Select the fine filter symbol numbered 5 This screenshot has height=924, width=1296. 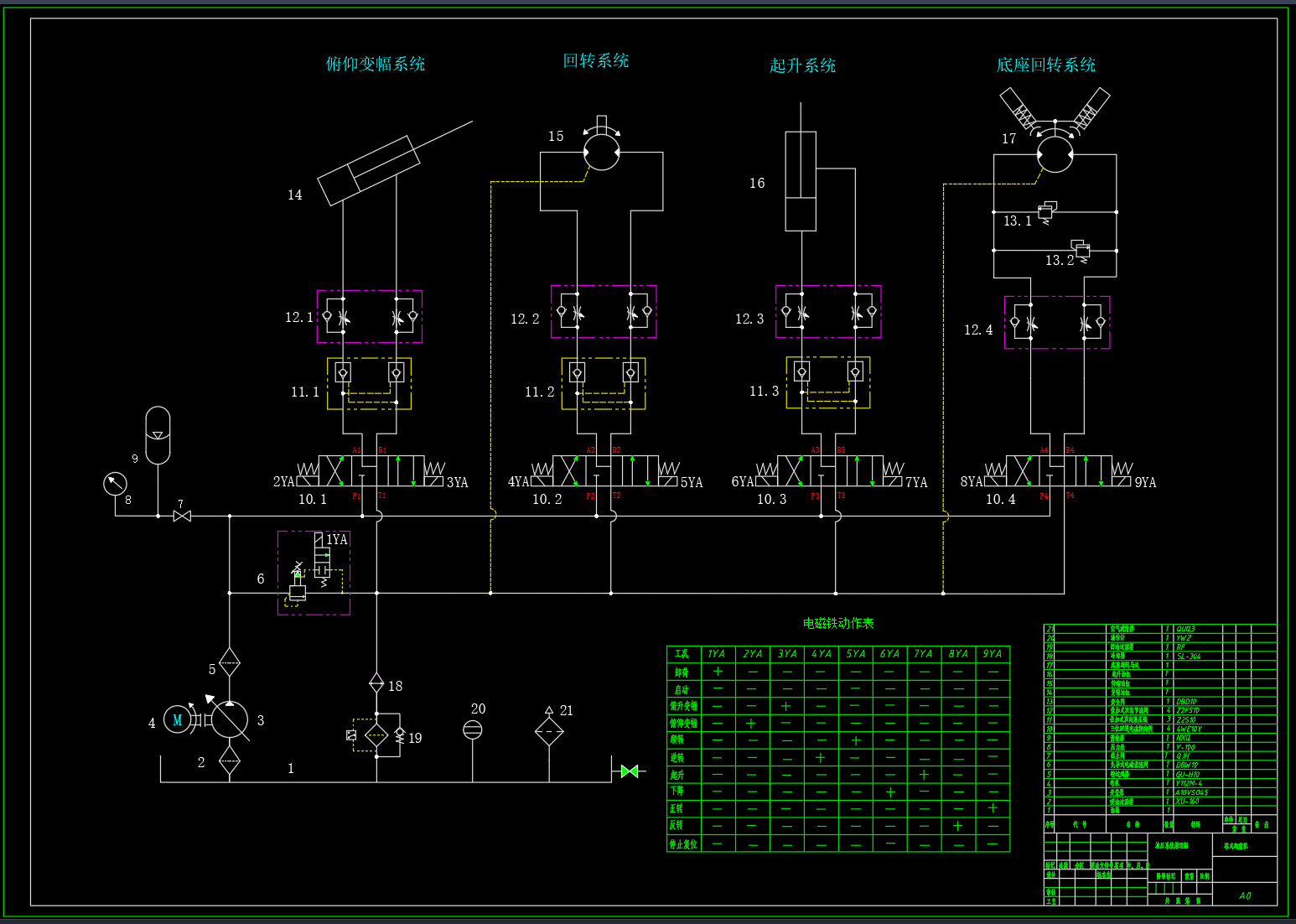230,662
